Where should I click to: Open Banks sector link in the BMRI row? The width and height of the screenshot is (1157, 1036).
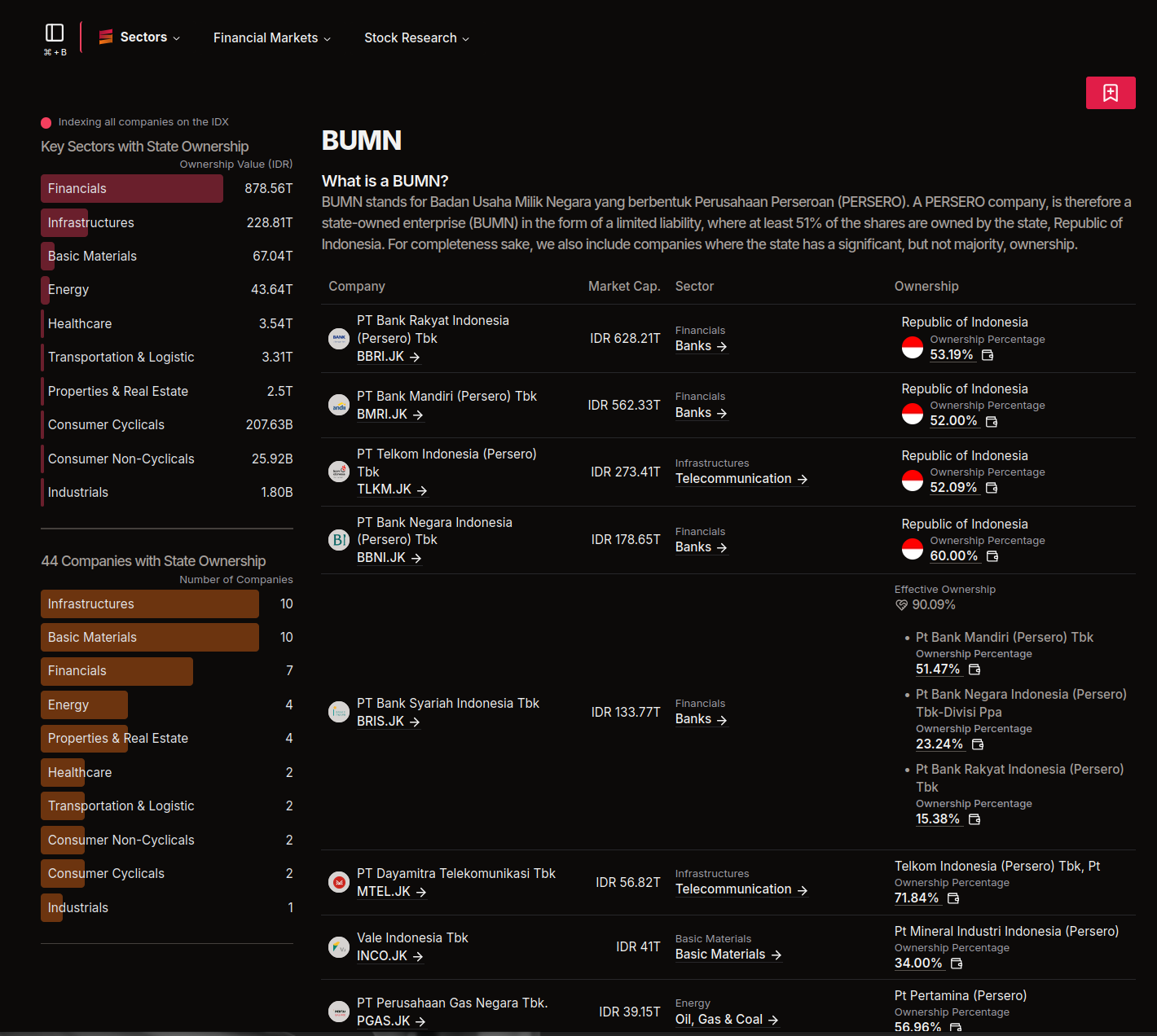pos(702,413)
